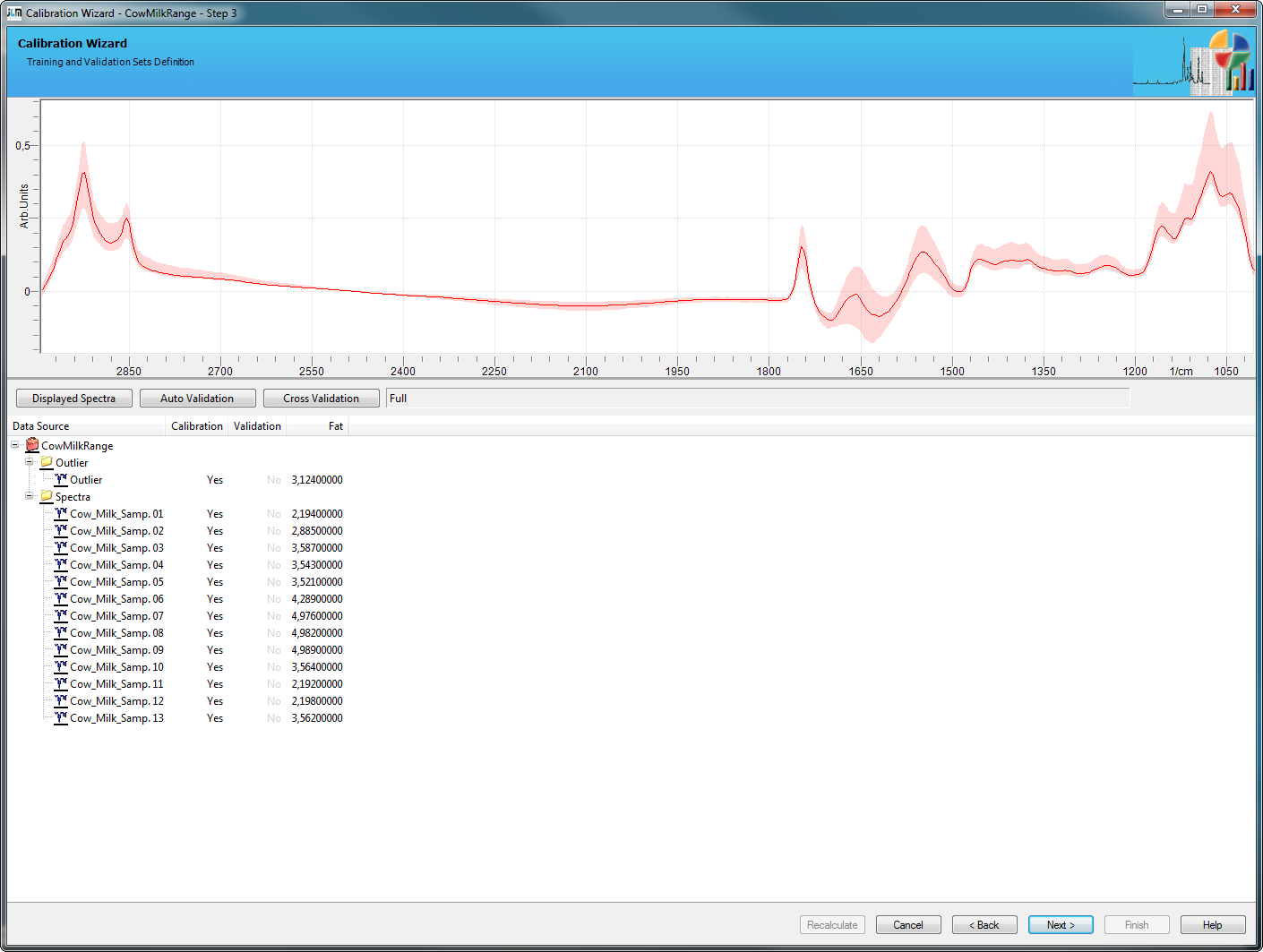Collapse the Spectra folder node

[30, 496]
